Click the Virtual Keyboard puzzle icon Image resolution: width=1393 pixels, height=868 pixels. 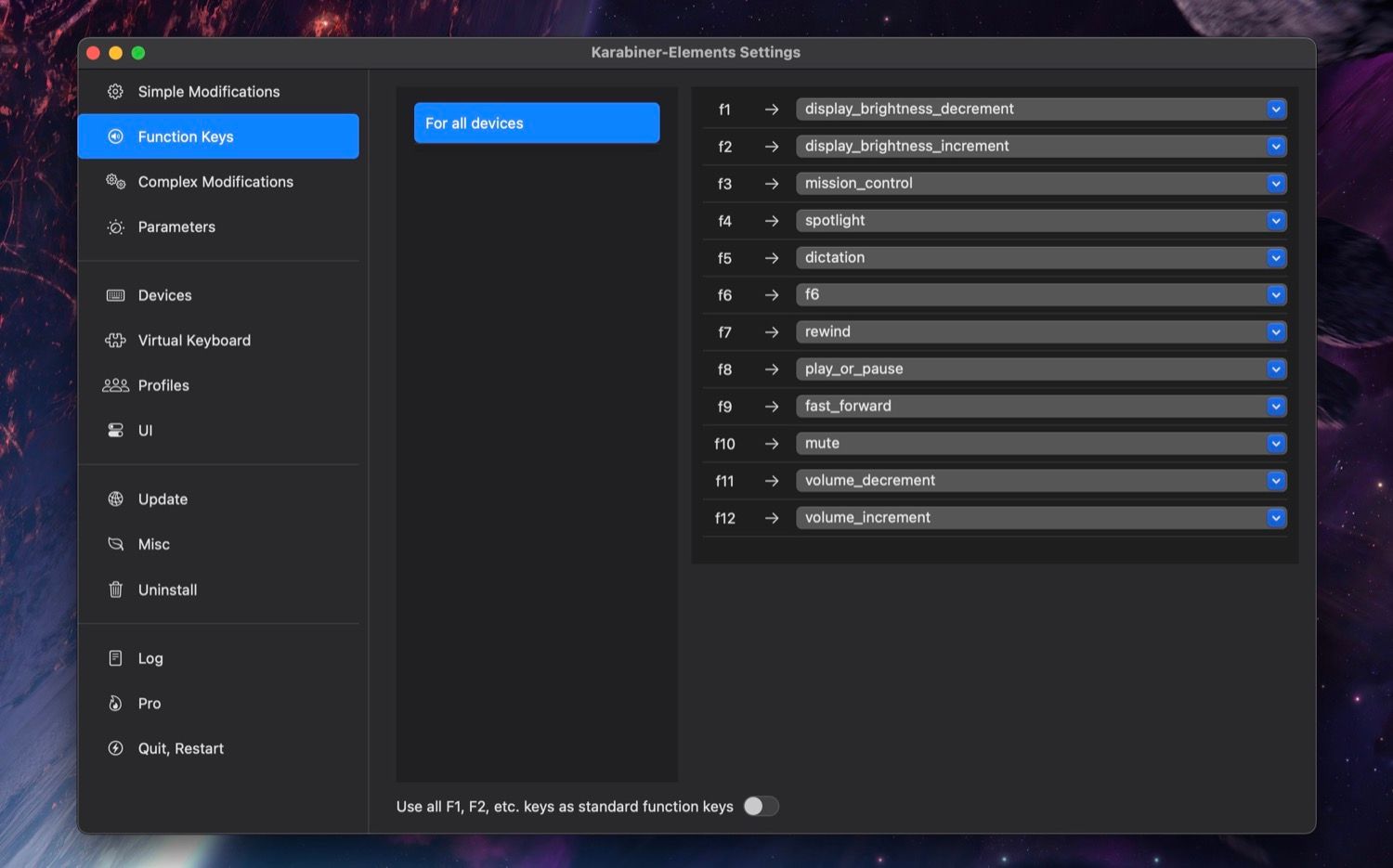[115, 340]
